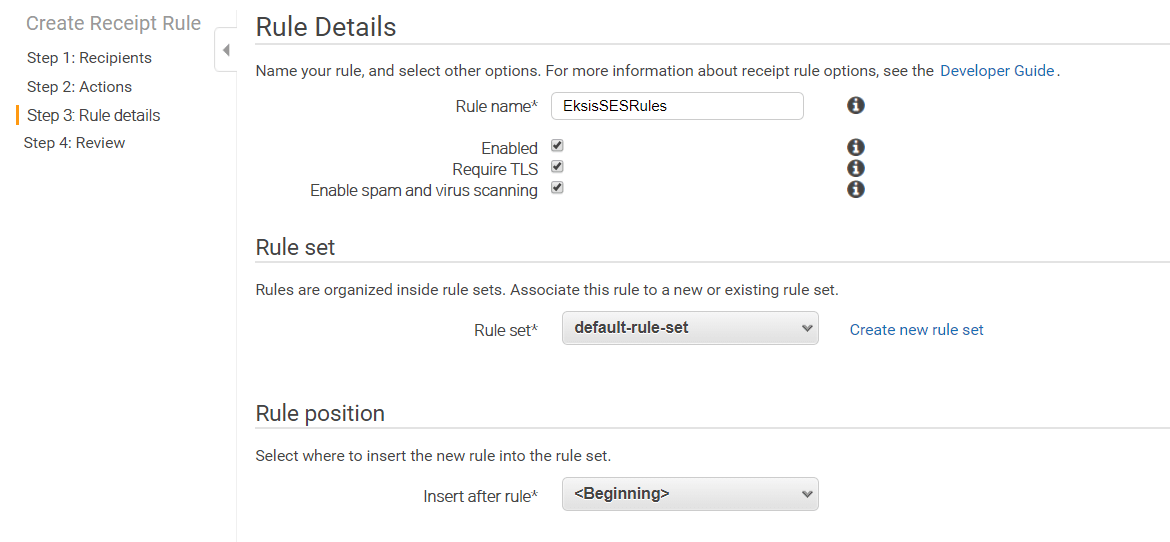
Task: Go to Step 1: Recipients
Action: click(x=90, y=58)
